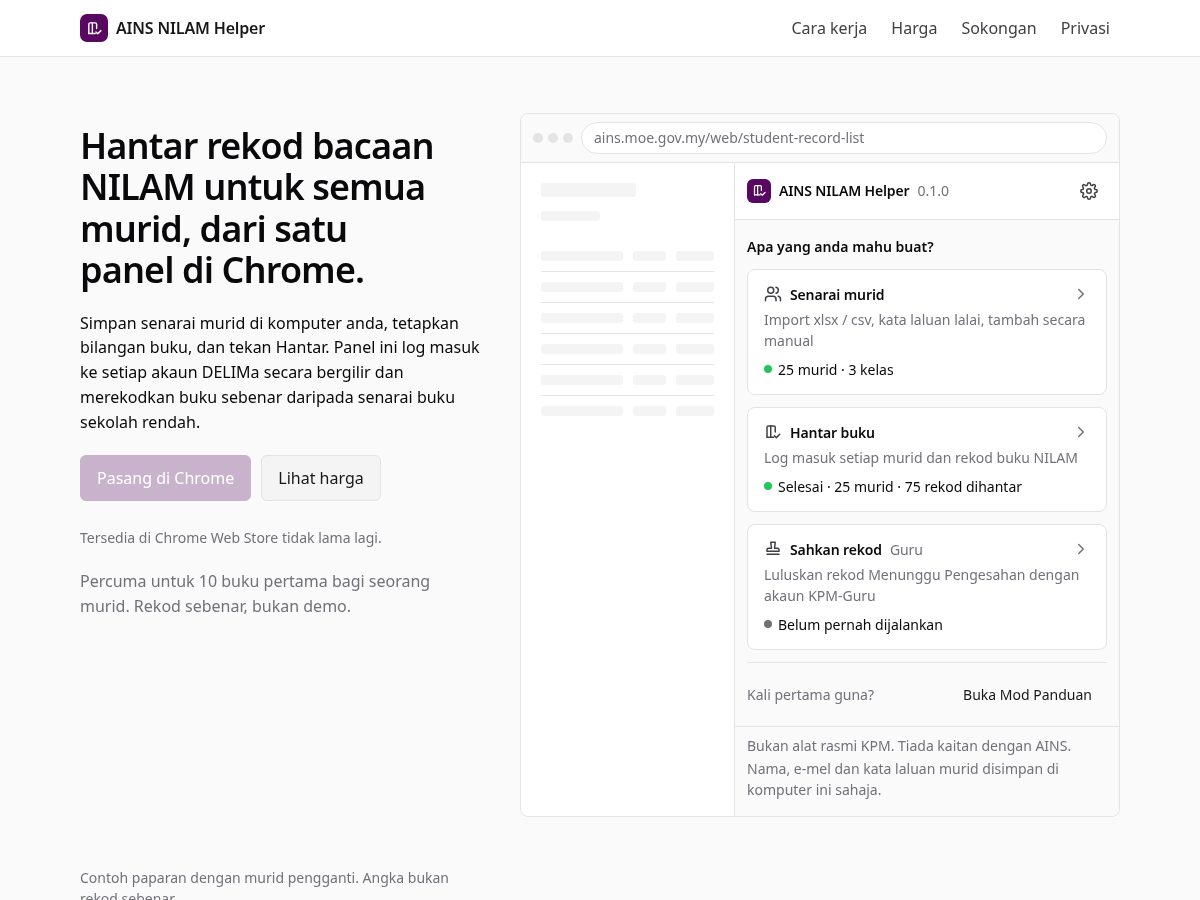Select the Senarai murid card title
The width and height of the screenshot is (1200, 900).
[x=837, y=295]
